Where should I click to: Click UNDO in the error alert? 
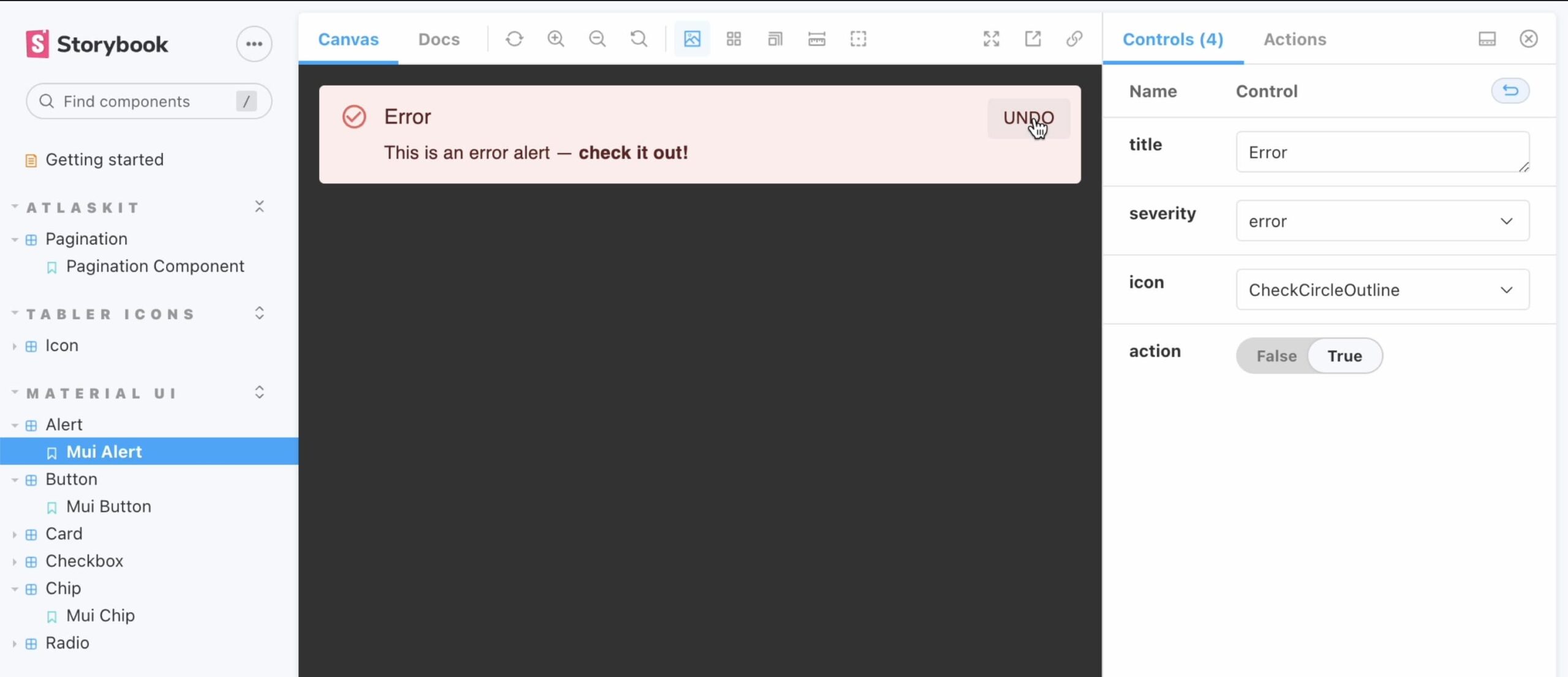[1029, 118]
